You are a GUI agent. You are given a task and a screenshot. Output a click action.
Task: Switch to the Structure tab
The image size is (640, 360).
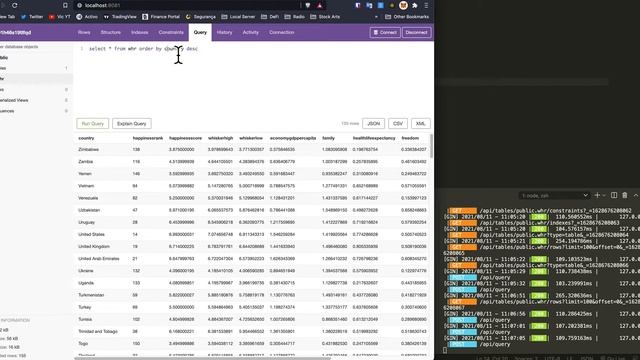tap(111, 32)
